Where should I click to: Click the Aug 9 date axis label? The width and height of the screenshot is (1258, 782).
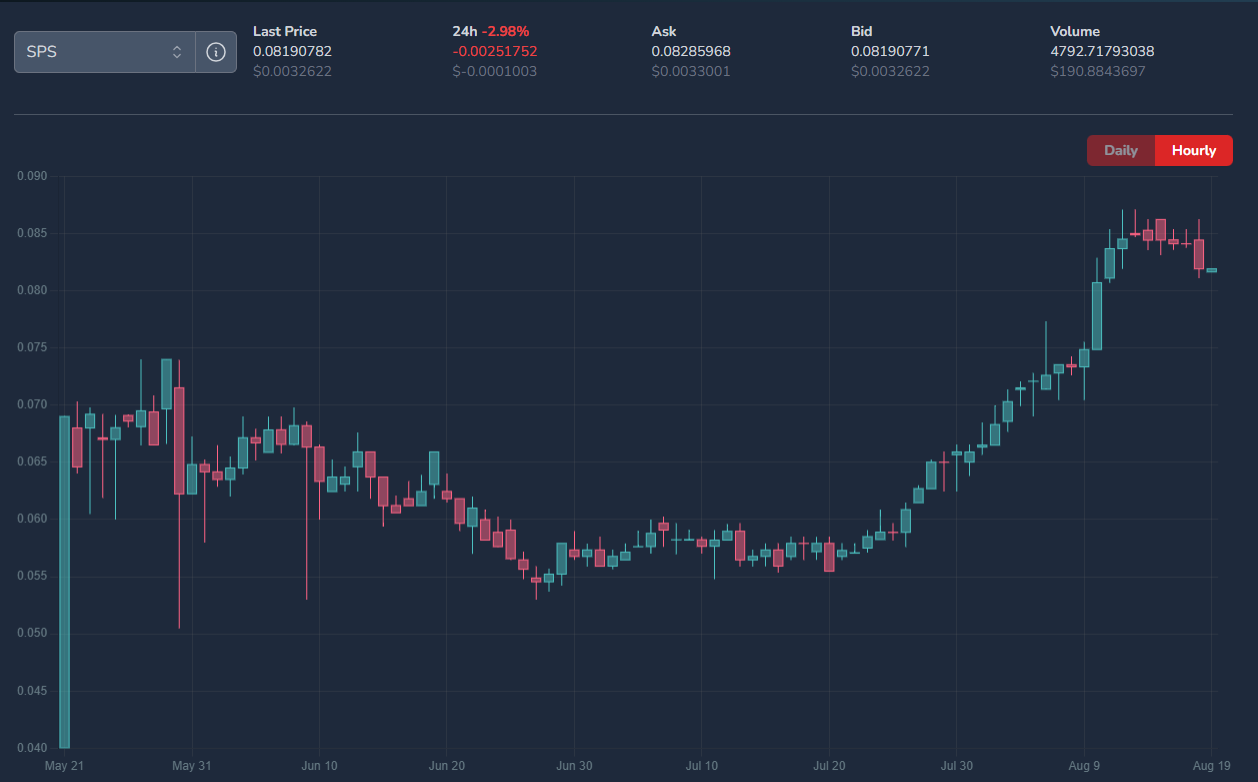[1083, 766]
